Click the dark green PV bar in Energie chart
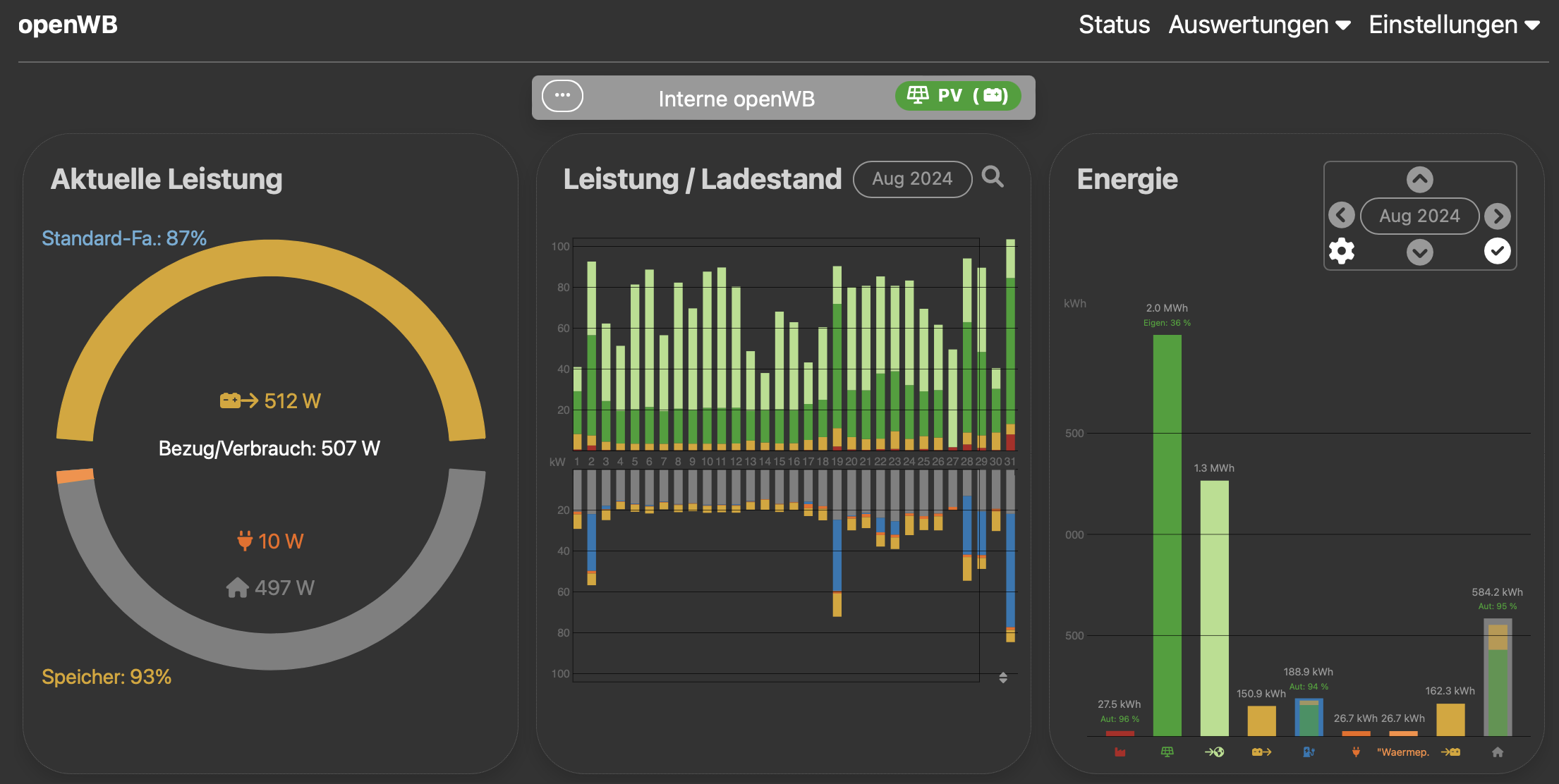The width and height of the screenshot is (1559, 784). (1167, 536)
